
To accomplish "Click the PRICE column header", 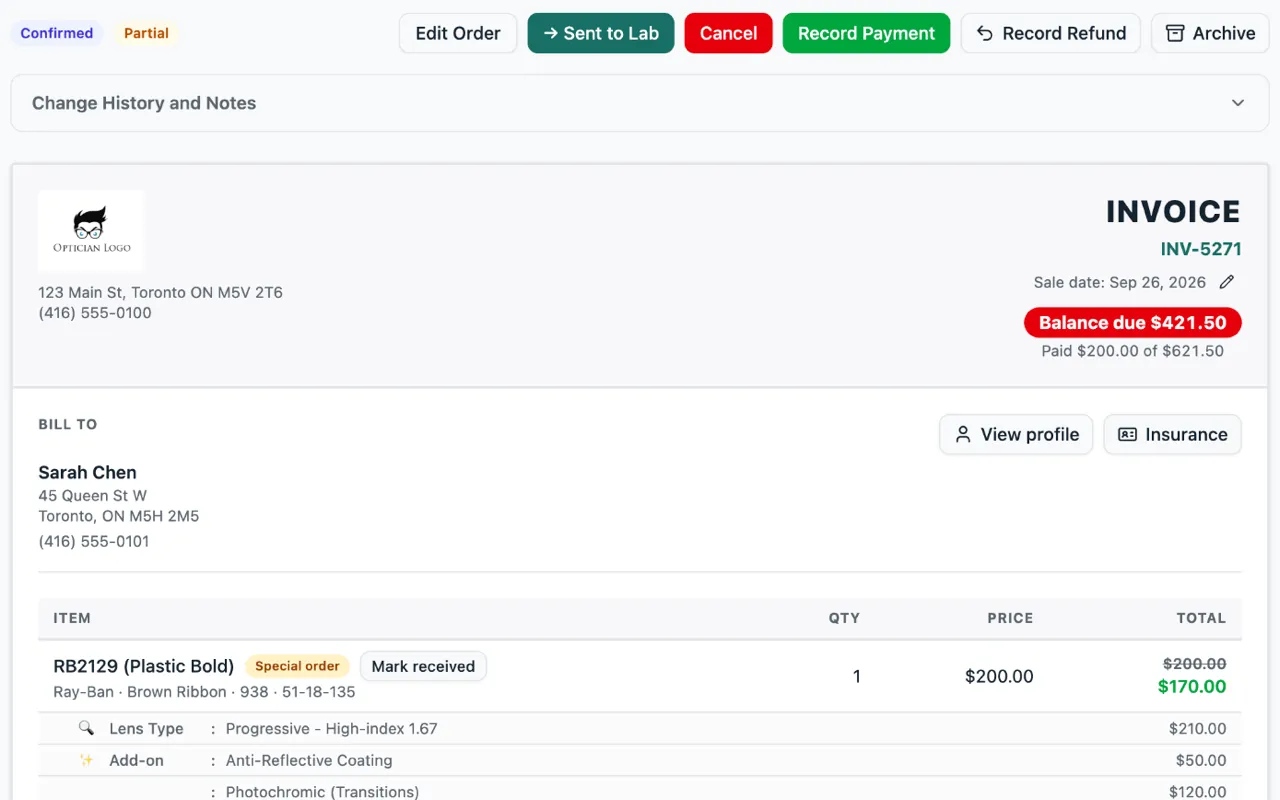I will coord(1010,618).
